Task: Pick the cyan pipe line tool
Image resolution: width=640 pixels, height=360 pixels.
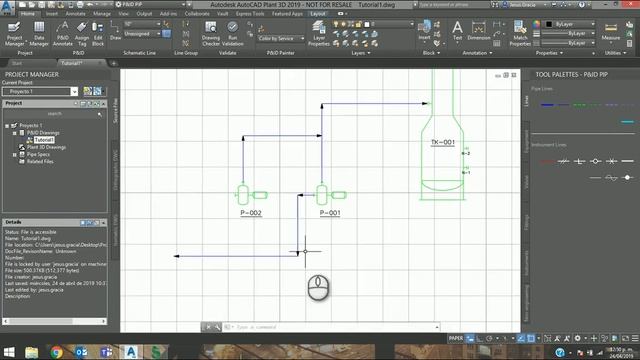Action: point(627,122)
